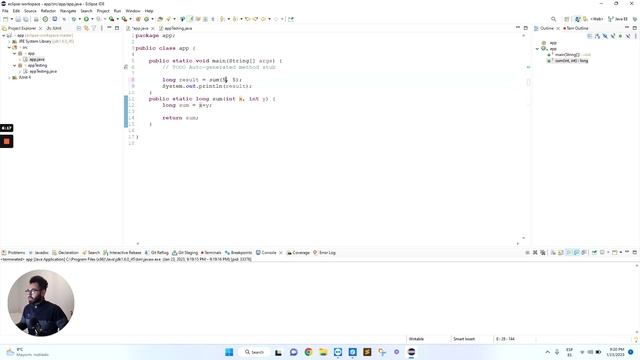
Task: Open the File menu
Action: [x=5, y=11]
